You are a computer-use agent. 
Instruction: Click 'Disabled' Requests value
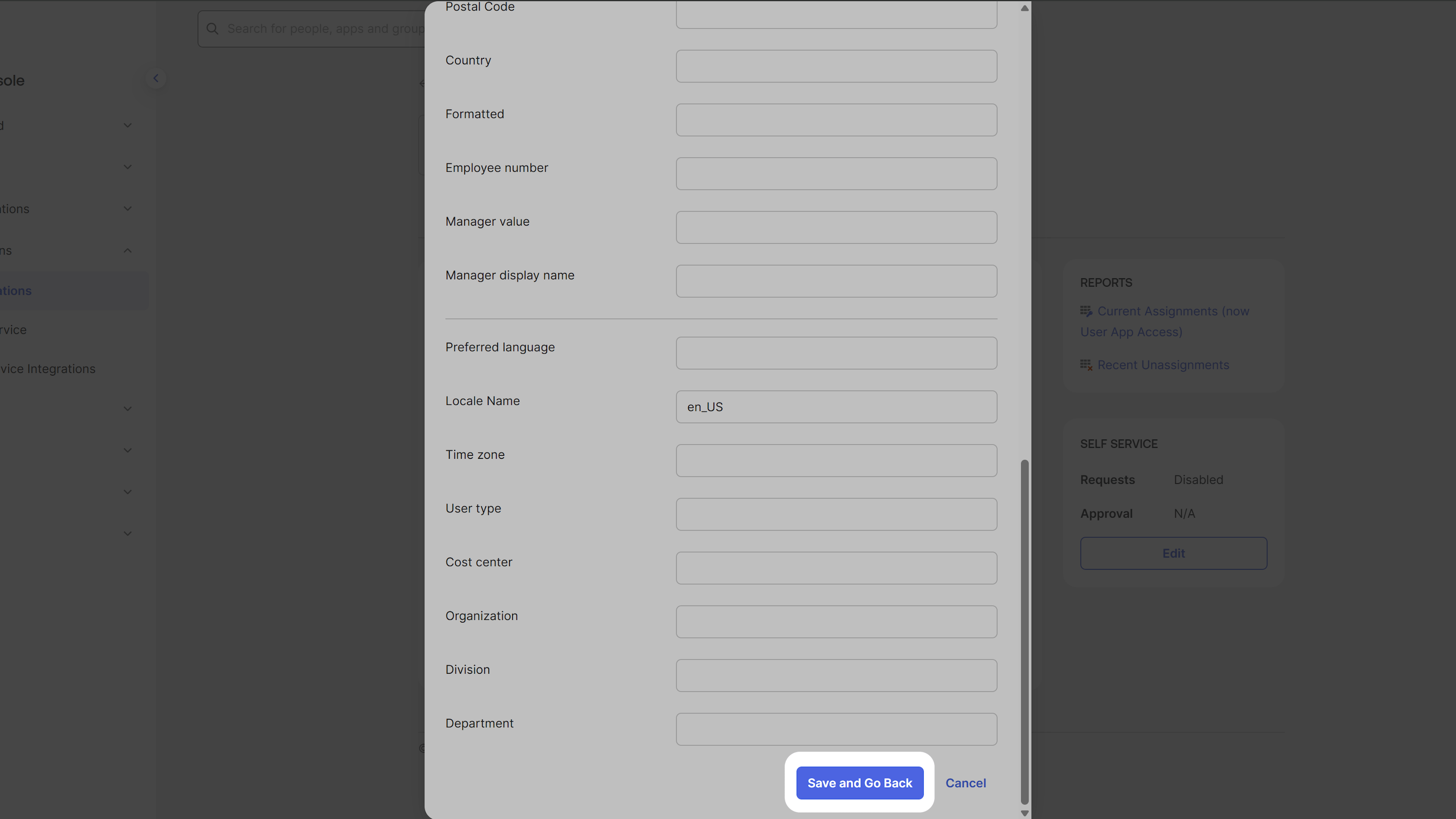1198,479
